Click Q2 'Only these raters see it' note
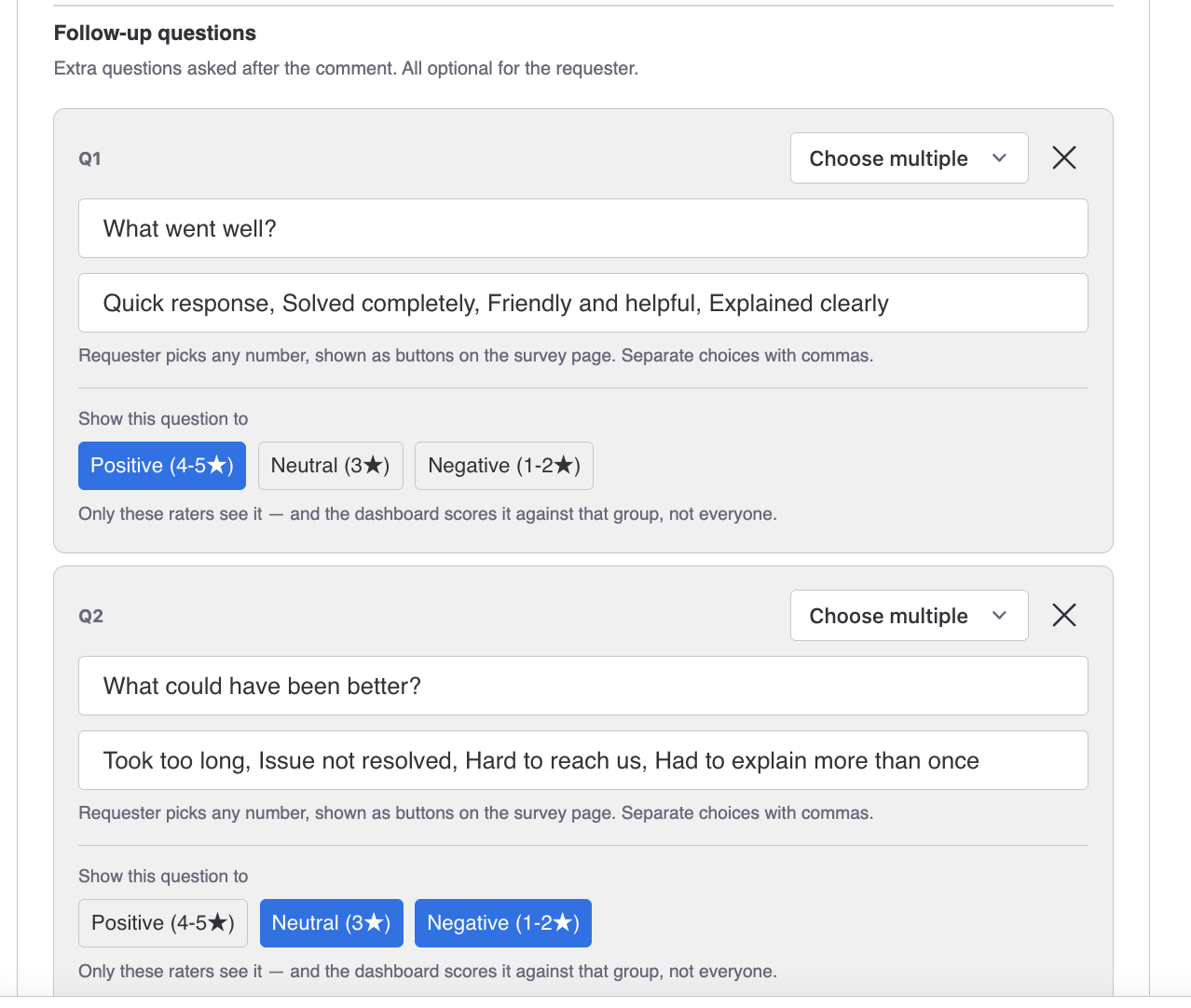 [428, 972]
